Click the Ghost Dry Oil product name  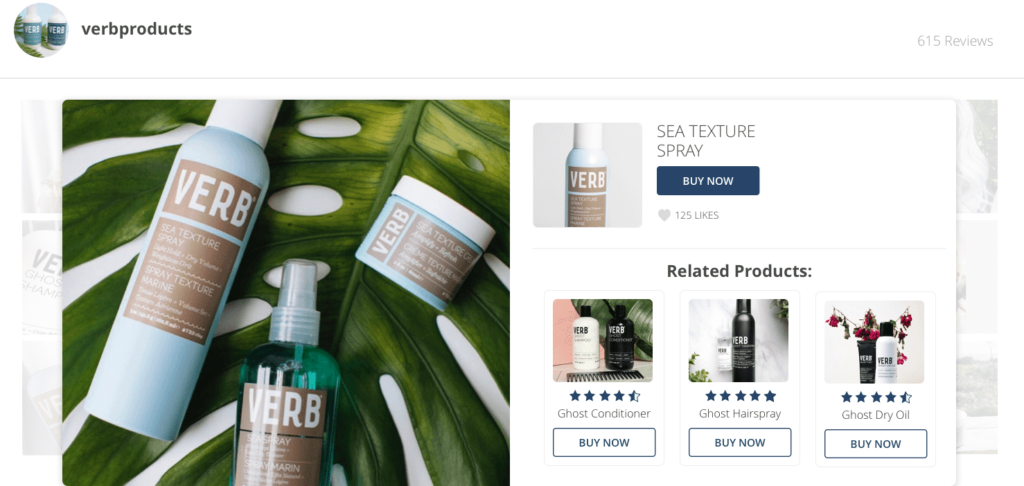(x=876, y=415)
